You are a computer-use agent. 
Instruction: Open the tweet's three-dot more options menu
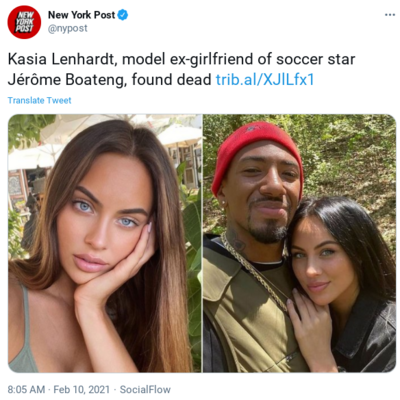390,15
